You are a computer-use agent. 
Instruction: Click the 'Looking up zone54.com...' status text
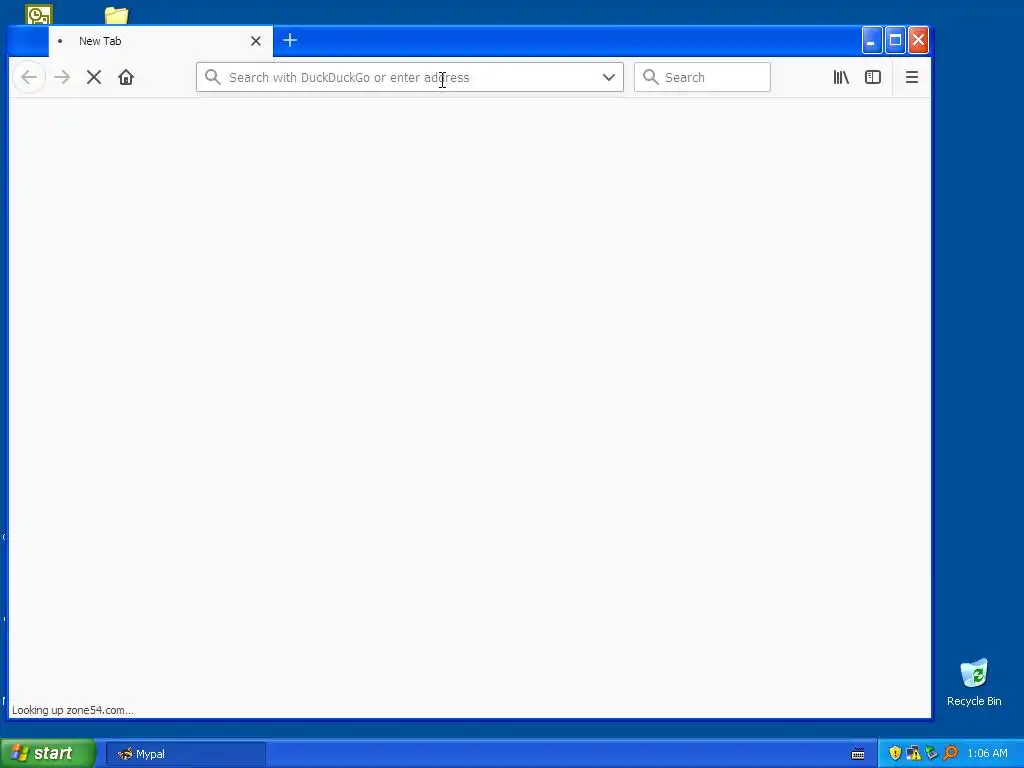tap(72, 710)
